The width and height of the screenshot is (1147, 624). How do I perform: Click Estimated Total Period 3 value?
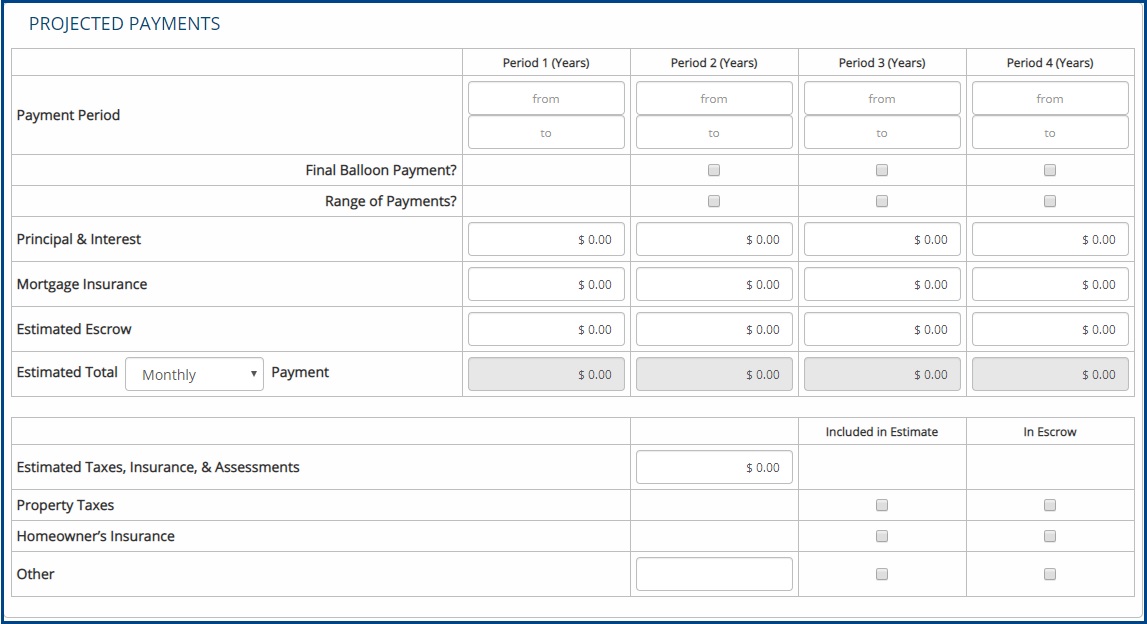pyautogui.click(x=882, y=374)
